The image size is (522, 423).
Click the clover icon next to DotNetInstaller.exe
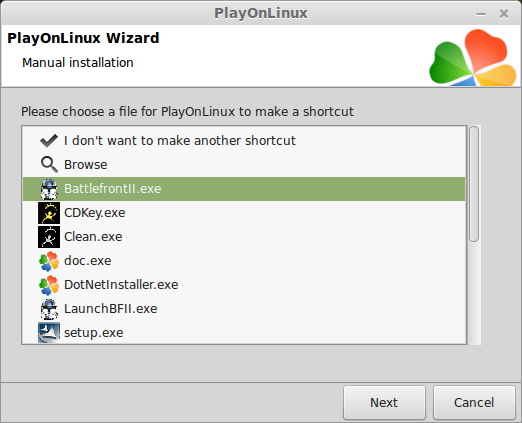[49, 285]
